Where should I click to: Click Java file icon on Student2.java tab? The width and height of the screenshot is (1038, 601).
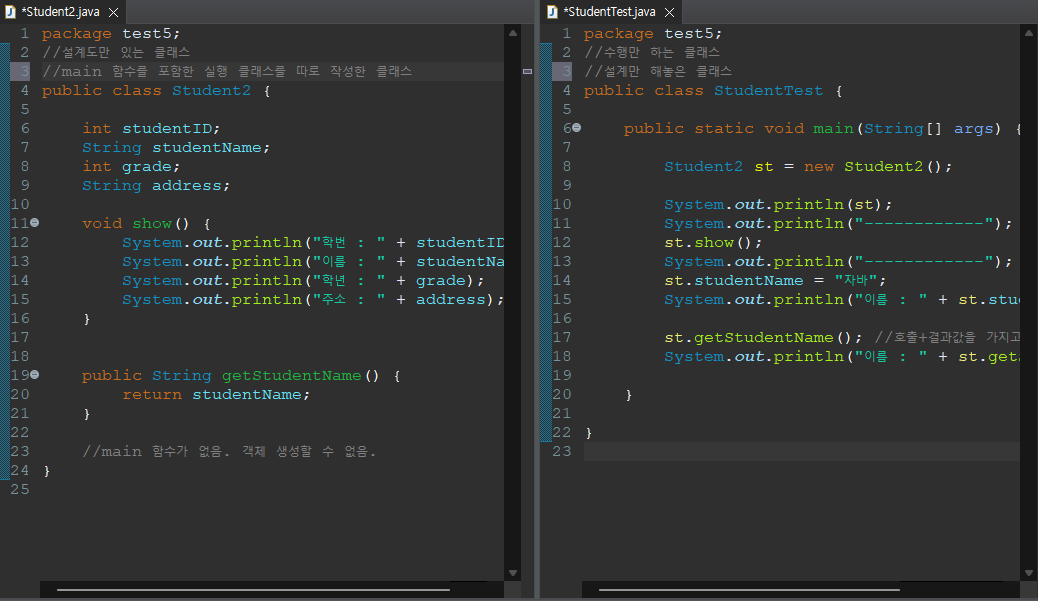[x=11, y=12]
